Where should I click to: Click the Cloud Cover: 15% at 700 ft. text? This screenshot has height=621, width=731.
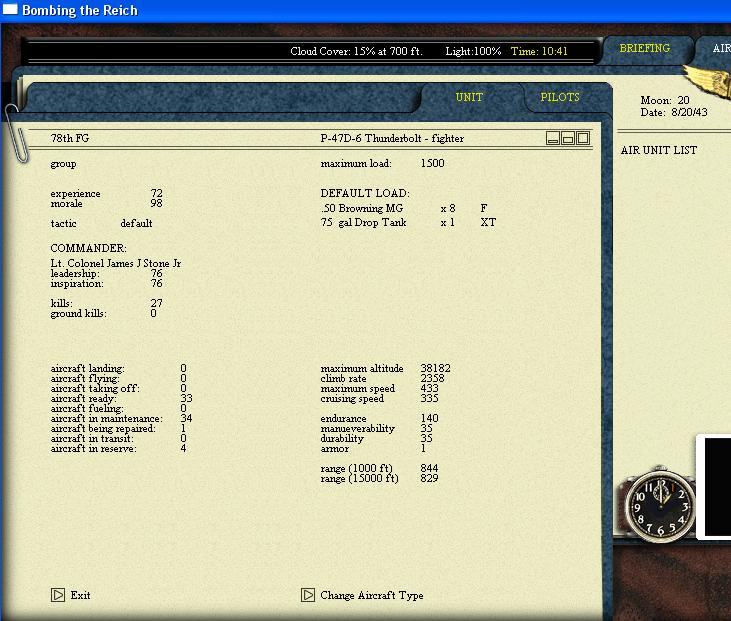[356, 51]
